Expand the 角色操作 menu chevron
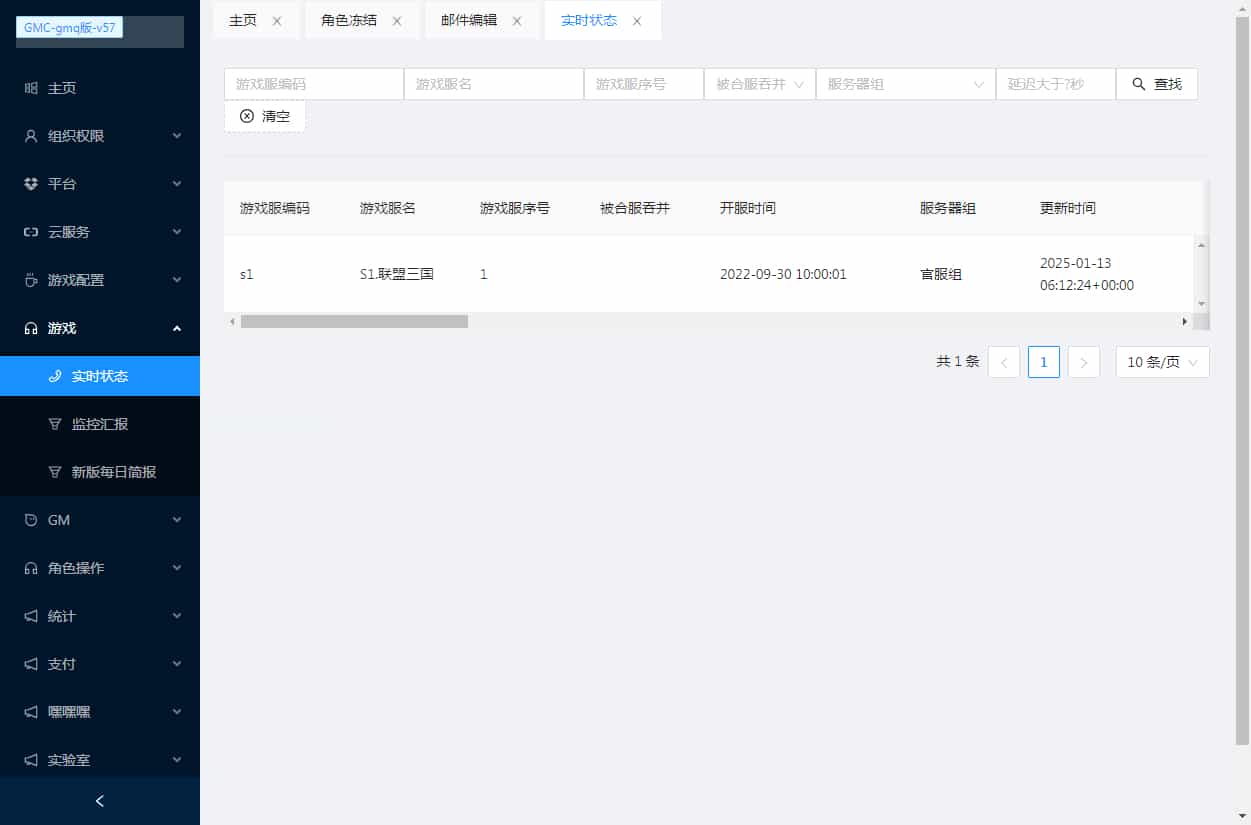 [x=177, y=568]
